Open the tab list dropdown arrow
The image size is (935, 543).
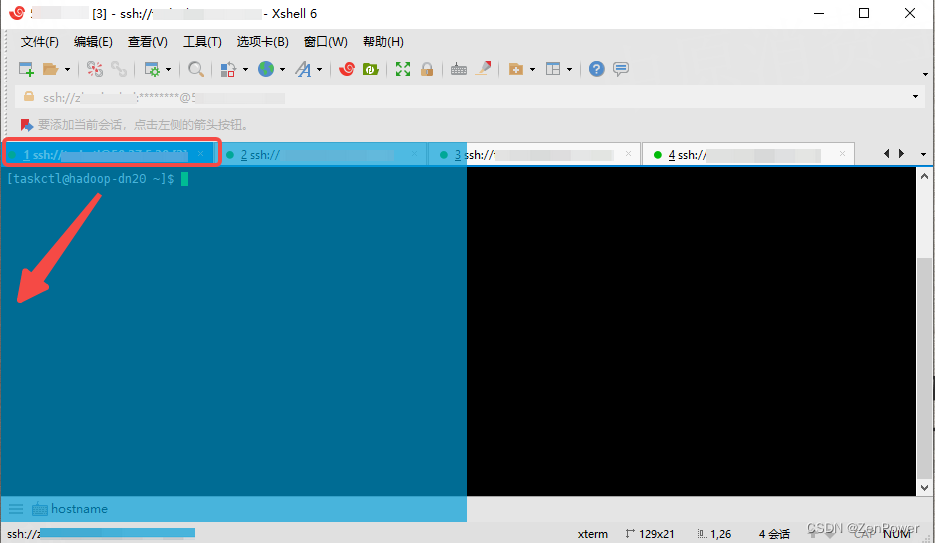pyautogui.click(x=923, y=154)
